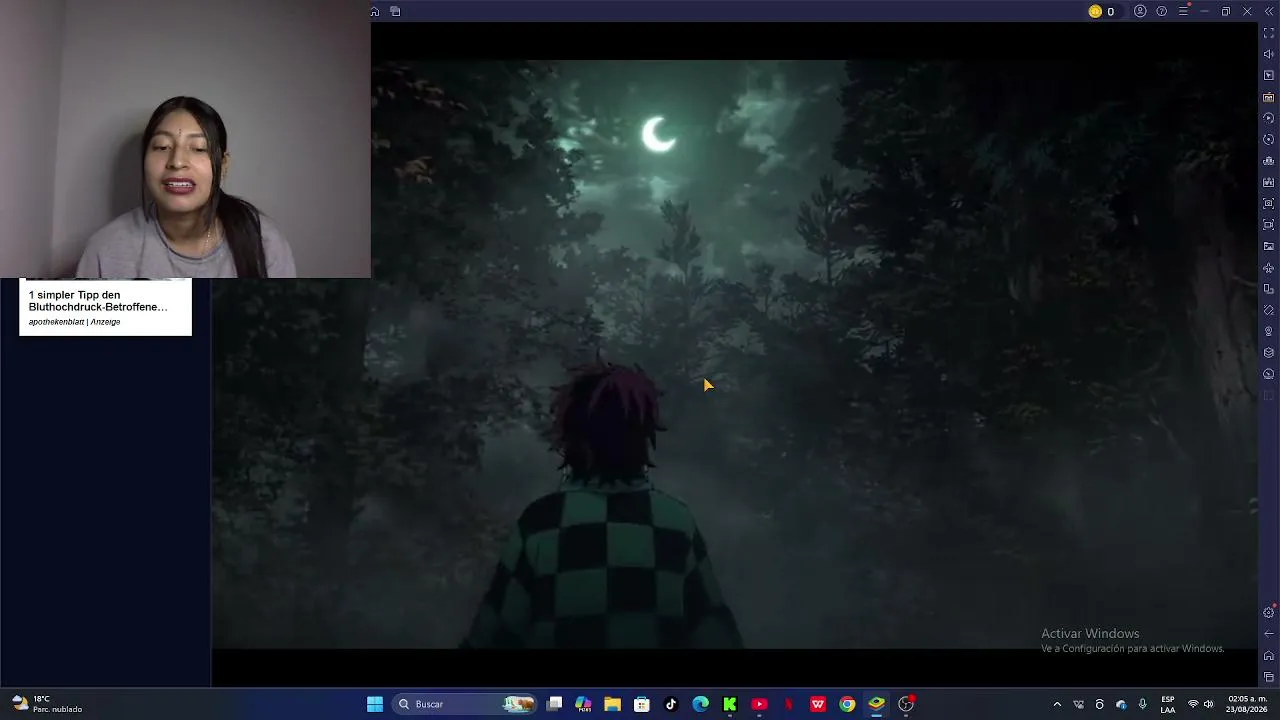Click the cursor lock icon in BlueStacks sidebar
The width and height of the screenshot is (1280, 720).
pos(1269,76)
